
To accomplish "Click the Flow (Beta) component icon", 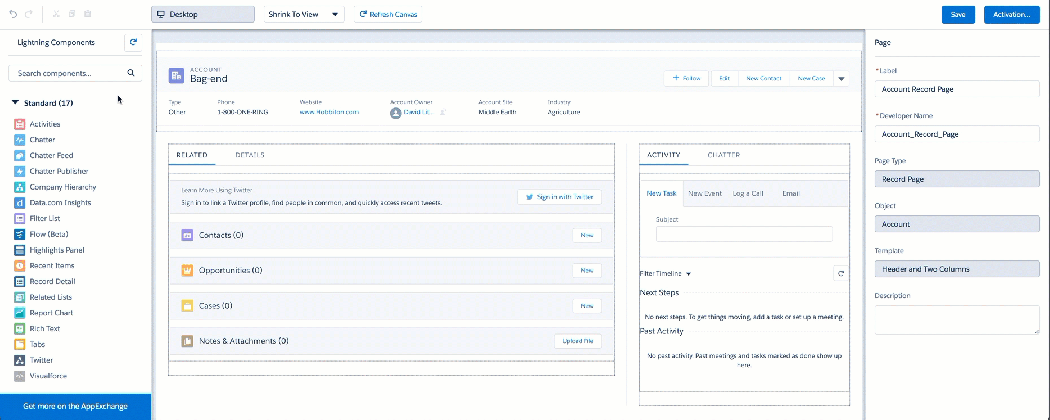I will pyautogui.click(x=19, y=234).
